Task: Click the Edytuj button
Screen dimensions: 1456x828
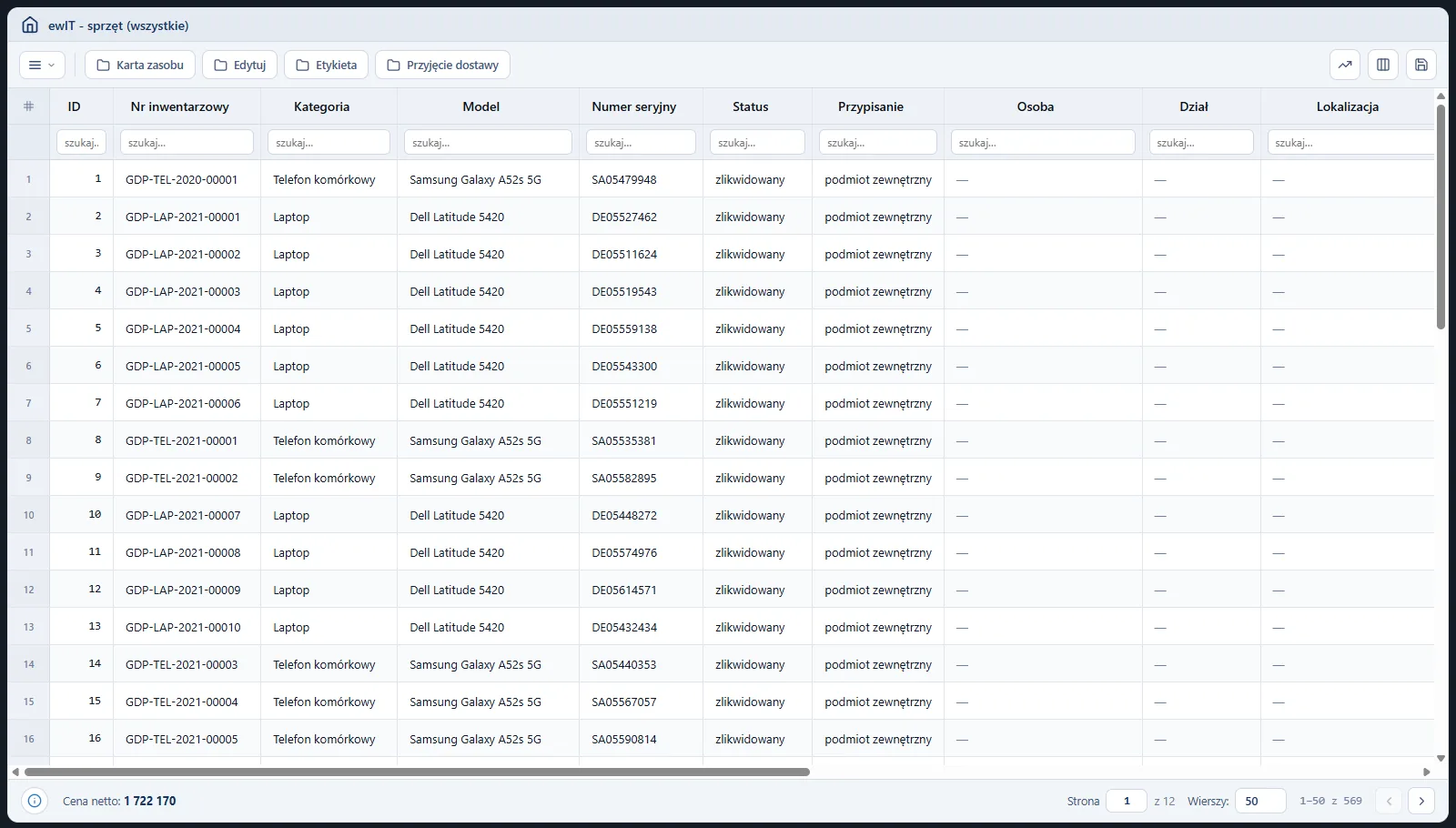Action: click(x=240, y=65)
